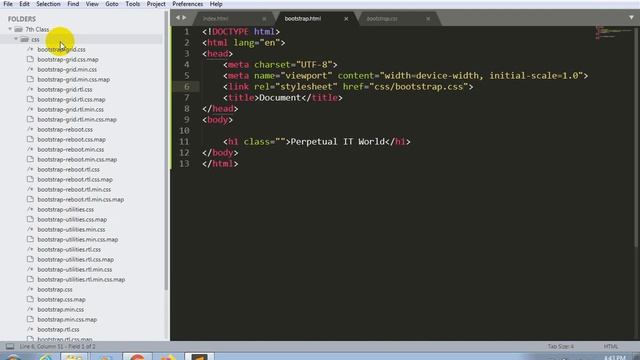Click the 7th Class folder icon
The height and width of the screenshot is (360, 640).
click(x=18, y=29)
